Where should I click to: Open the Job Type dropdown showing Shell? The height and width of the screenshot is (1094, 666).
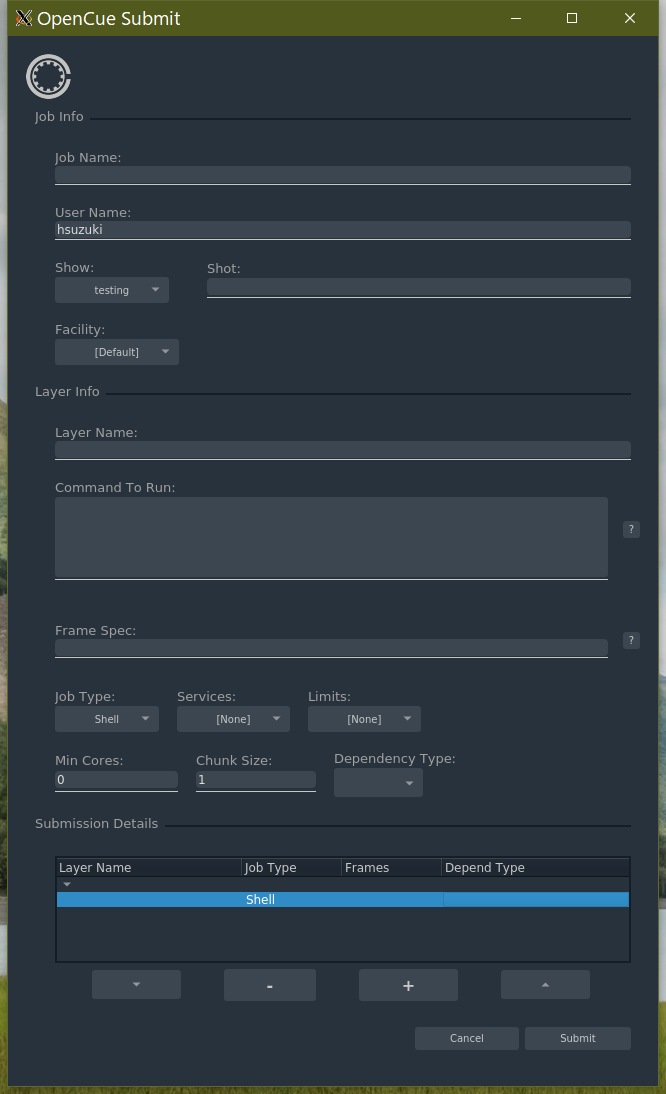click(107, 719)
